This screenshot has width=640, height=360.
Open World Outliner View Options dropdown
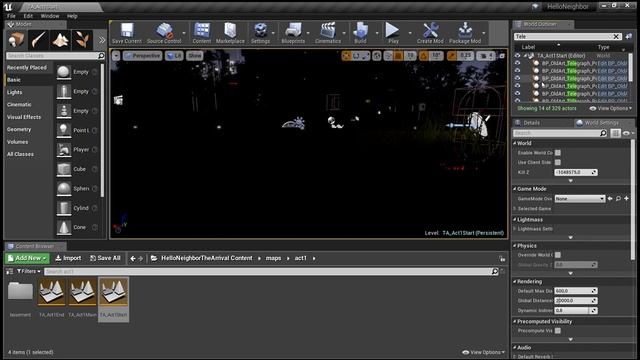coord(611,109)
